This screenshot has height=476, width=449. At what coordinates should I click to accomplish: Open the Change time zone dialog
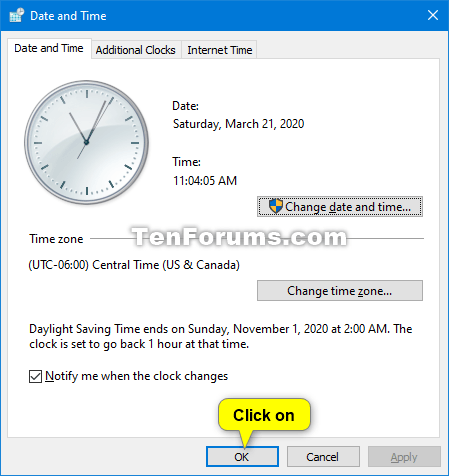coord(340,291)
